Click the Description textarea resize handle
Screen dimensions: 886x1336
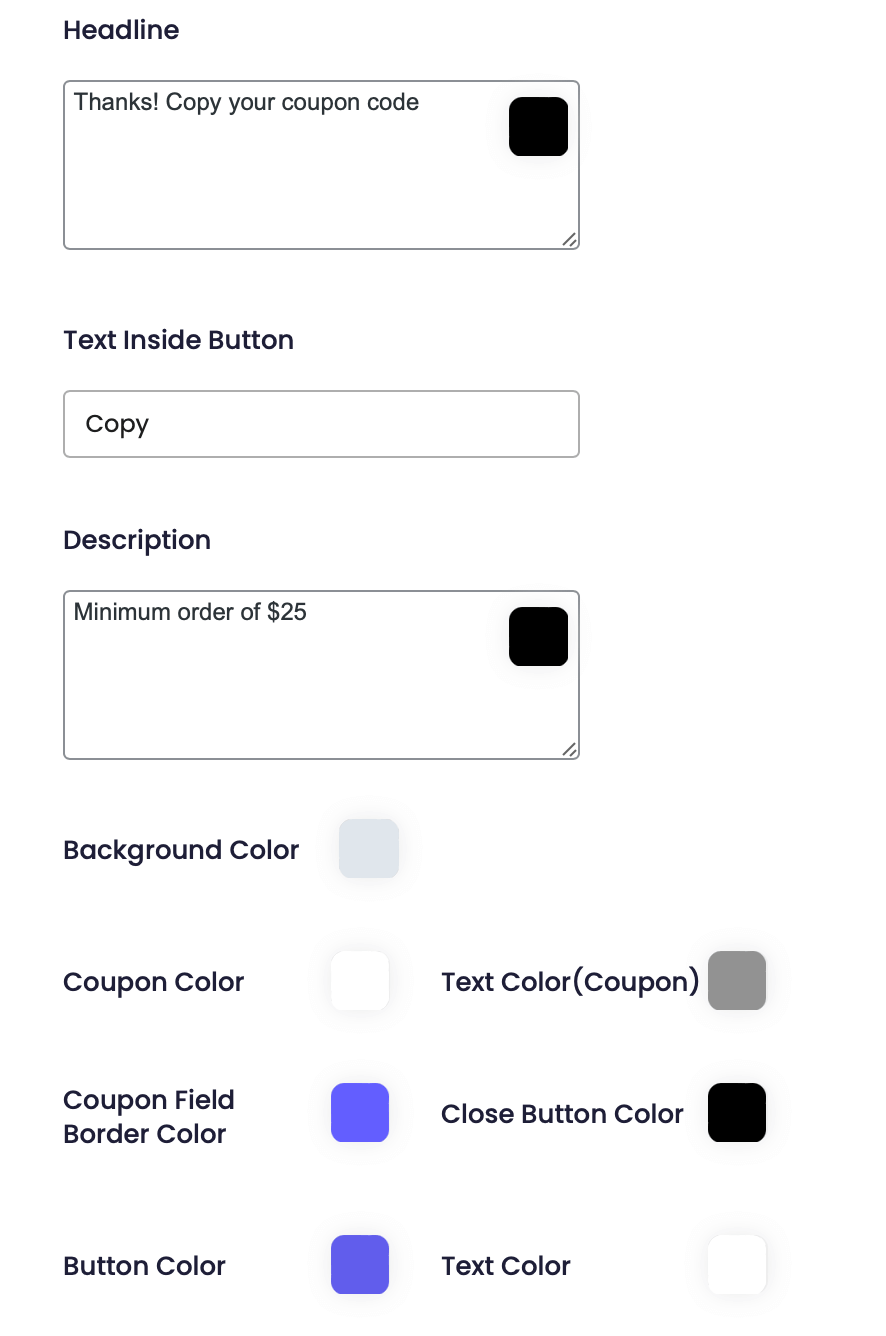point(569,749)
